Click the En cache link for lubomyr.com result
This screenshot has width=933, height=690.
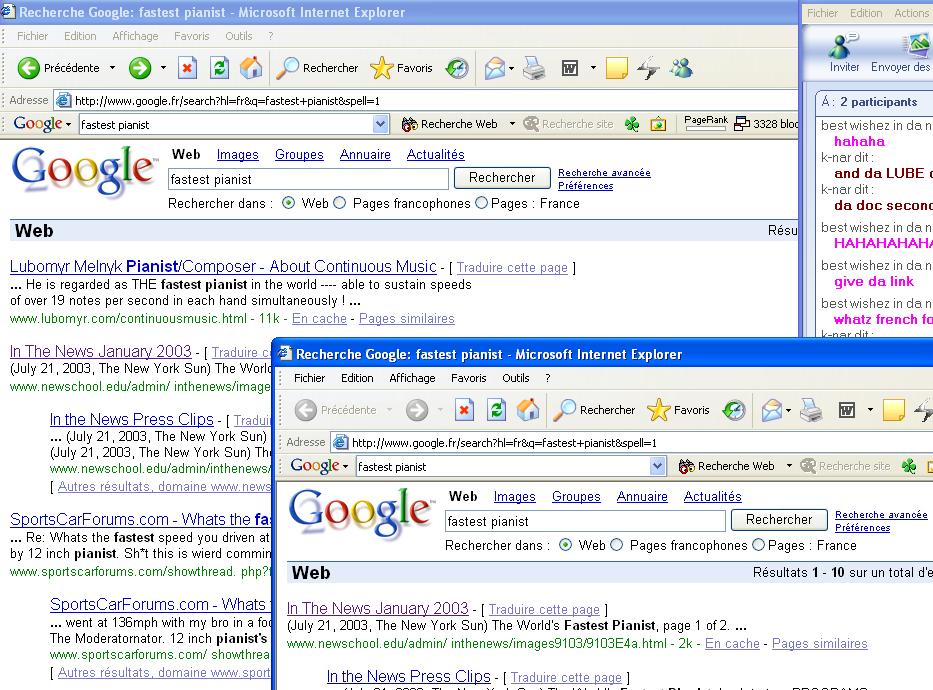point(319,319)
